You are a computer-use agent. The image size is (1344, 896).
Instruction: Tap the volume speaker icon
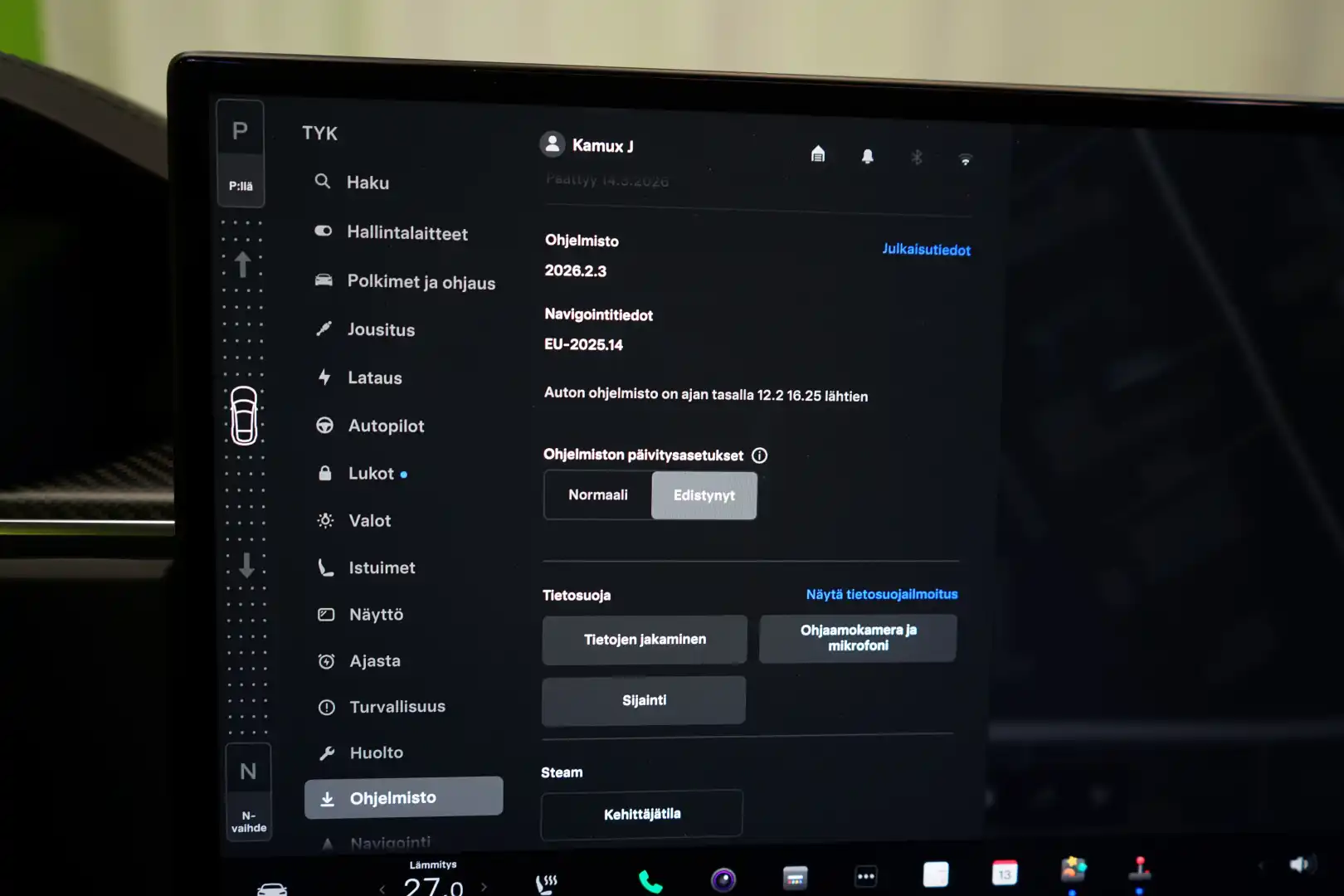[x=1299, y=864]
